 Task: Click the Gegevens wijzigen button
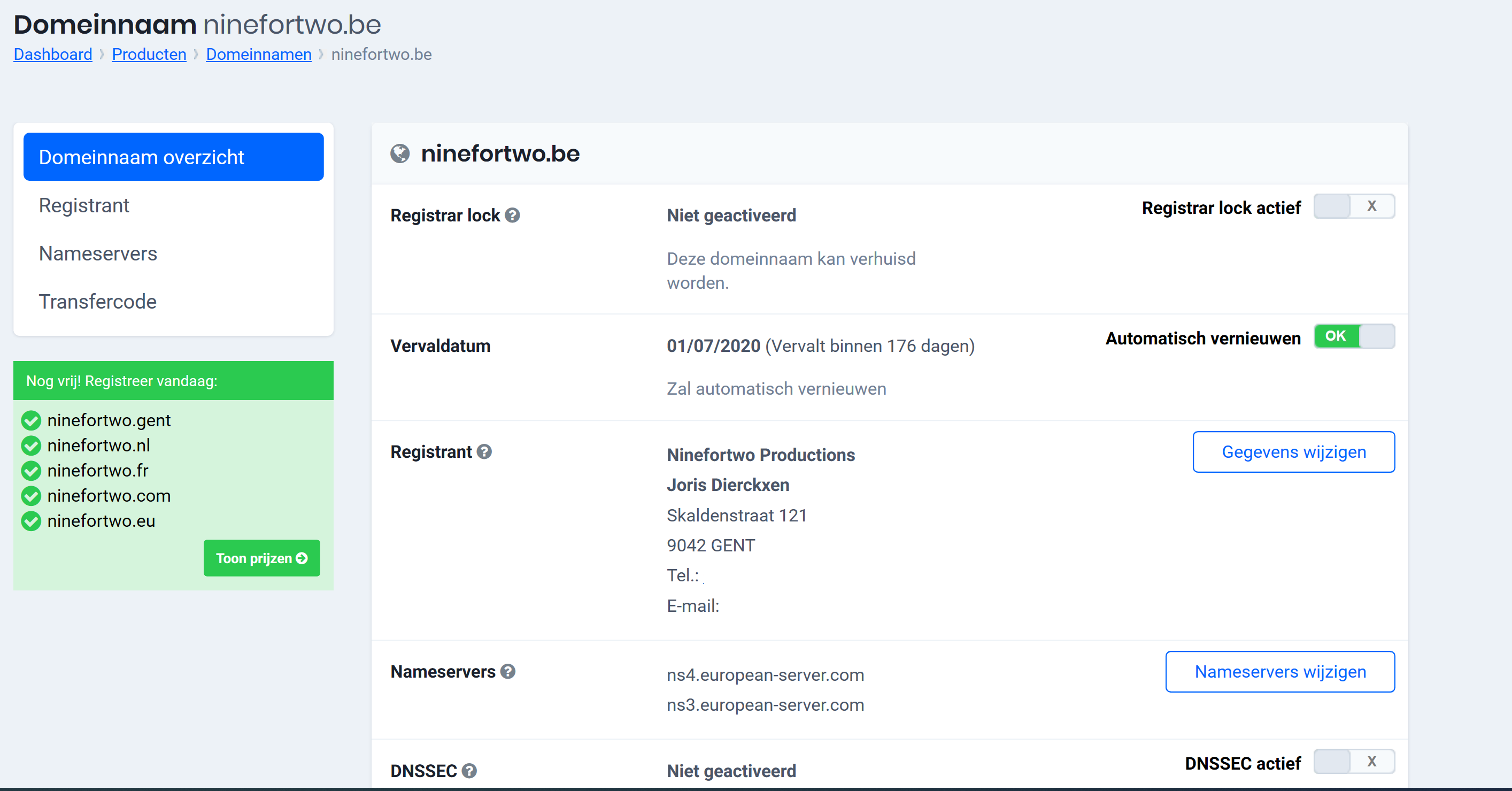click(x=1293, y=451)
